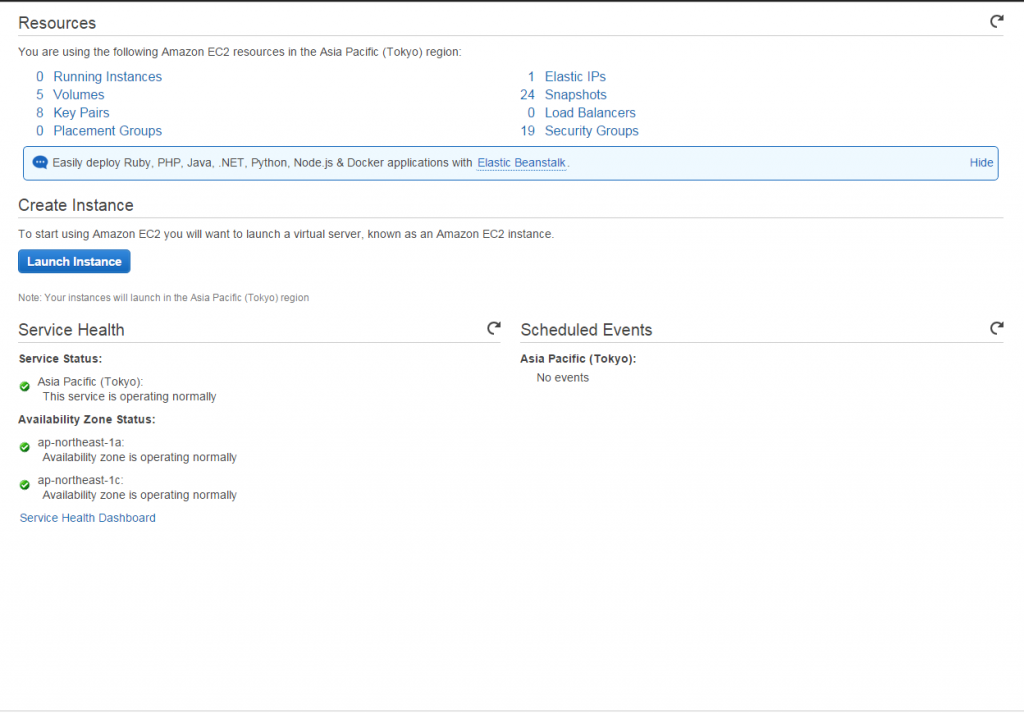Click the count 0 beside Placement Groups
The width and height of the screenshot is (1024, 713).
(x=40, y=131)
